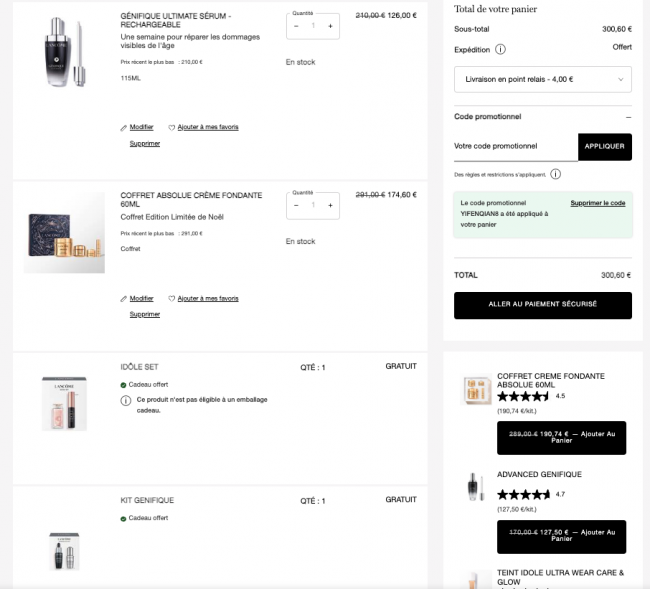Remove promo code via Supprimer le code

click(x=598, y=203)
